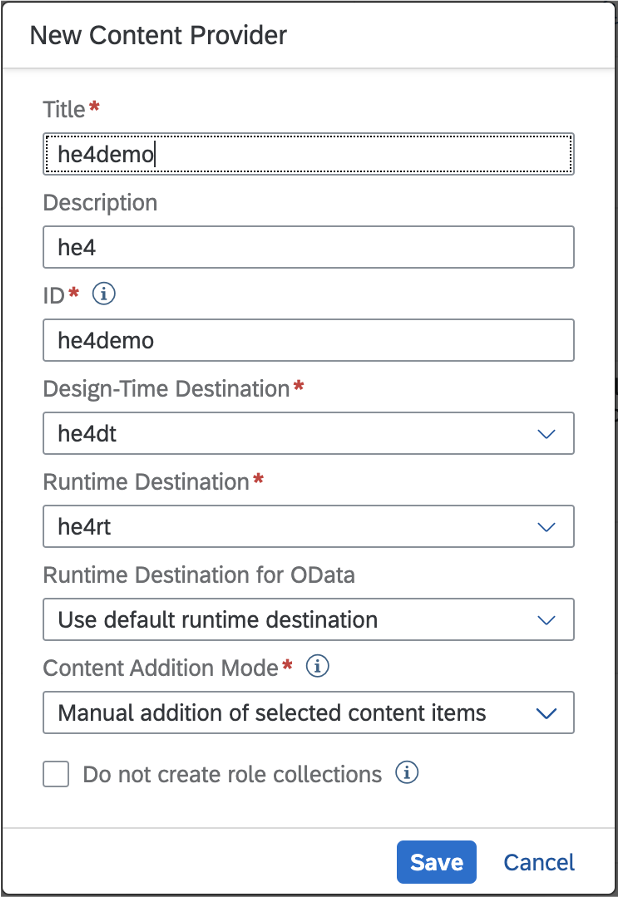Viewport: 618px width, 897px height.
Task: Save the new content provider
Action: tap(437, 862)
